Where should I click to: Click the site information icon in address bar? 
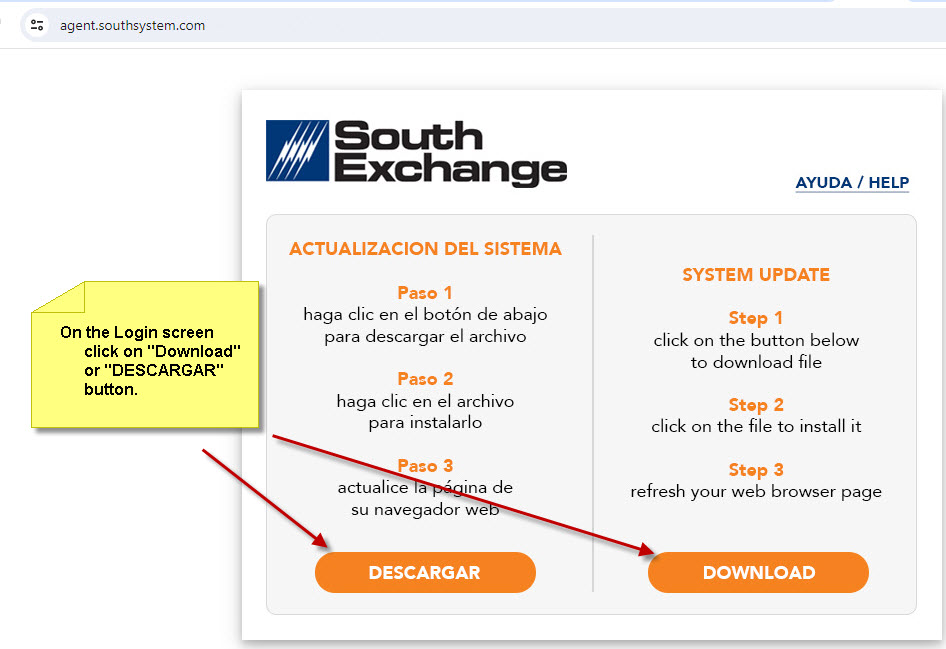[x=37, y=25]
